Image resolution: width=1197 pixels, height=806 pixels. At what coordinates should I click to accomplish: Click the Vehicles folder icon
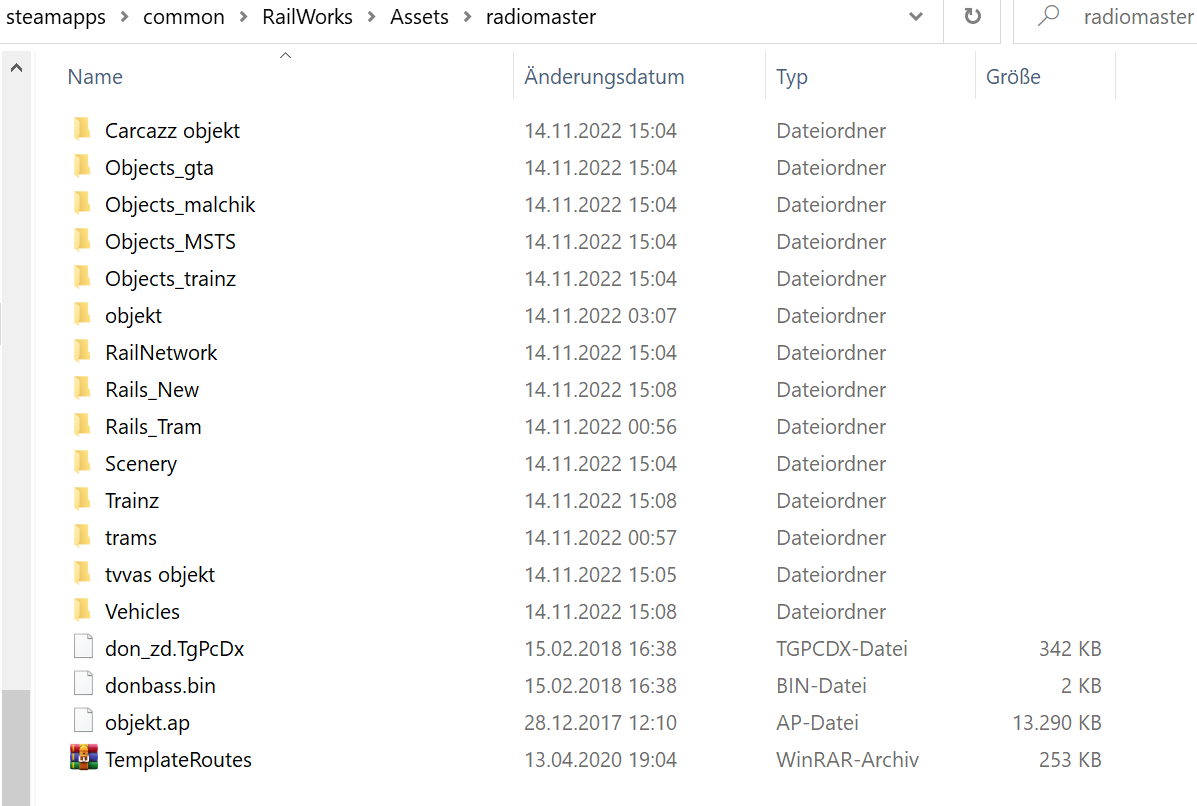click(x=83, y=611)
